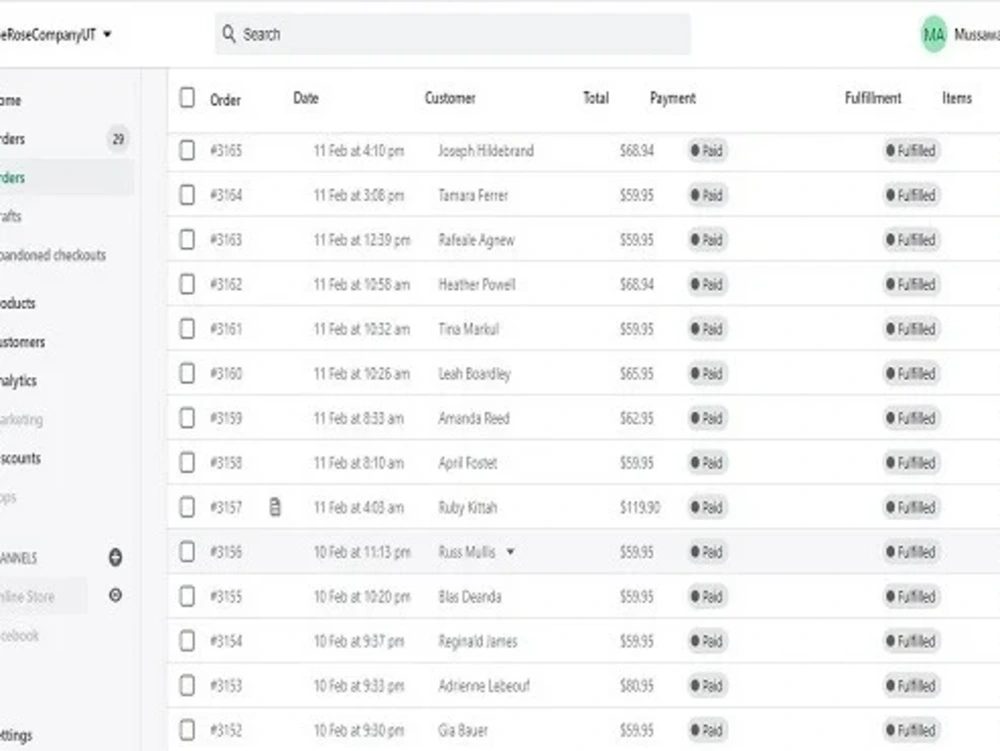Viewport: 1000px width, 751px height.
Task: View Online Store via eye icon
Action: [115, 595]
